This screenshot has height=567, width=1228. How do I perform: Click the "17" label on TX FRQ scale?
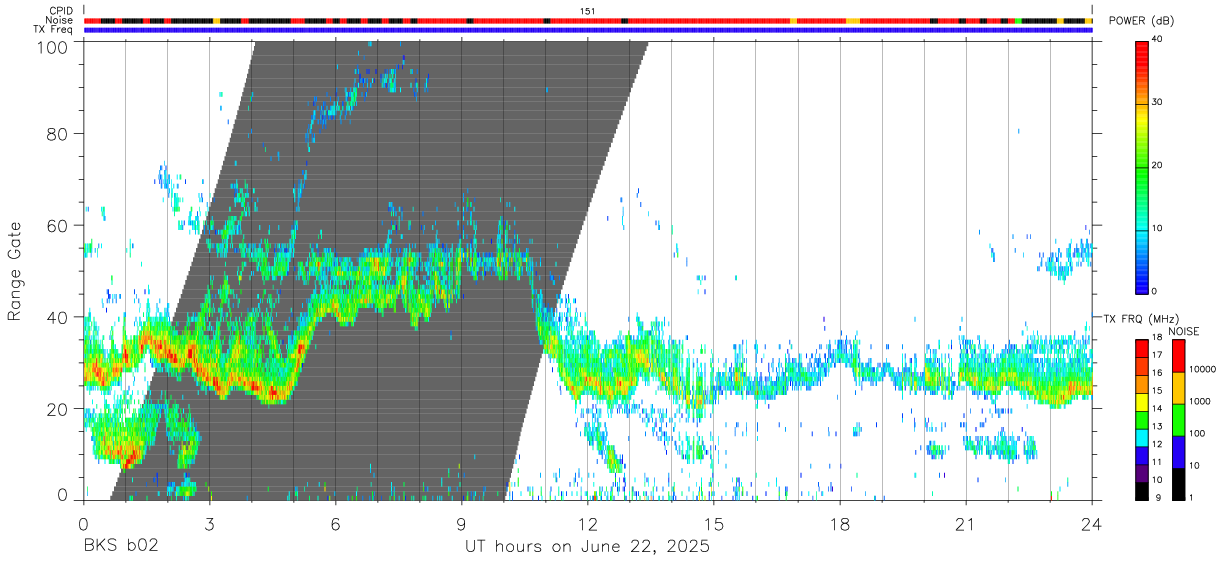point(1155,355)
